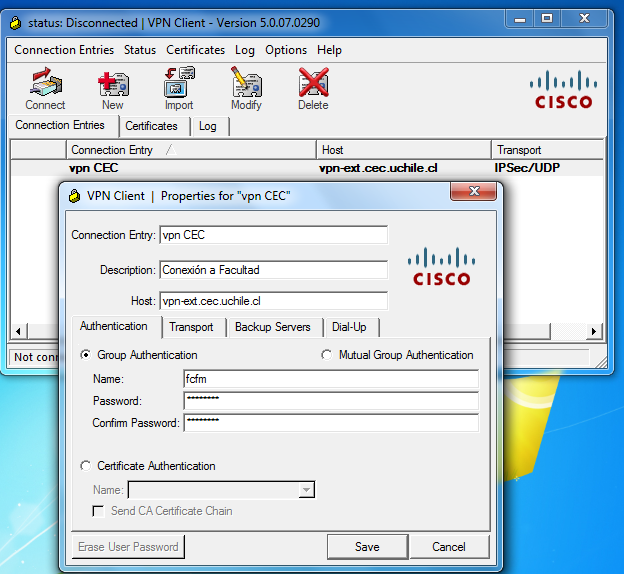Minimize the VPN Client main window
This screenshot has height=574, width=624.
(x=520, y=19)
